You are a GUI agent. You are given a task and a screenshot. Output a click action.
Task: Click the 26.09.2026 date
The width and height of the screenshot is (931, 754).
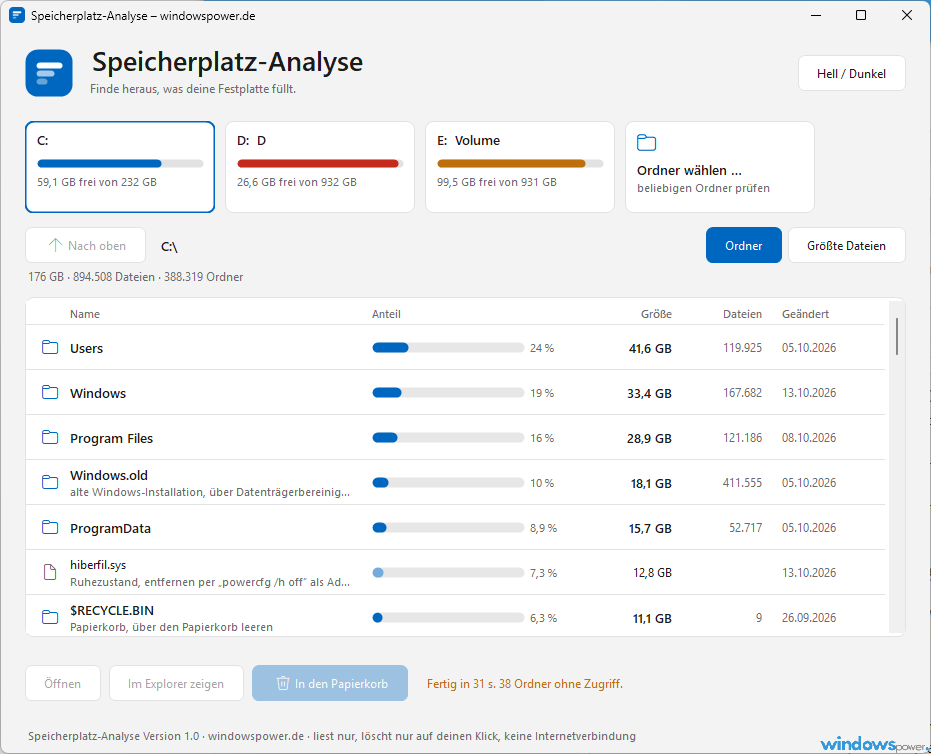click(809, 617)
